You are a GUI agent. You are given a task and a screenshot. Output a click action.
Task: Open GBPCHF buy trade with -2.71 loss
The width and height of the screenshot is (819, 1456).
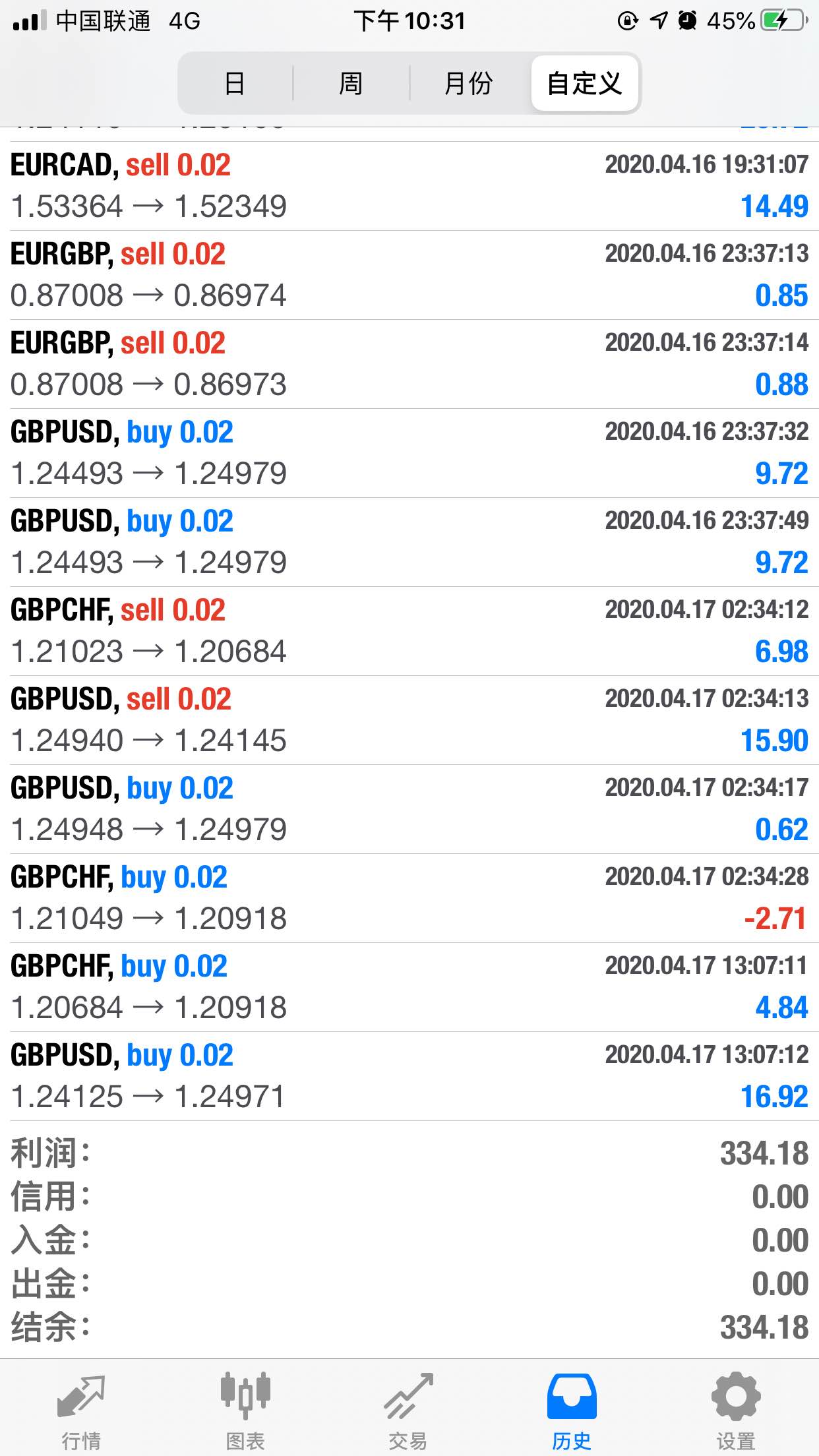(409, 898)
